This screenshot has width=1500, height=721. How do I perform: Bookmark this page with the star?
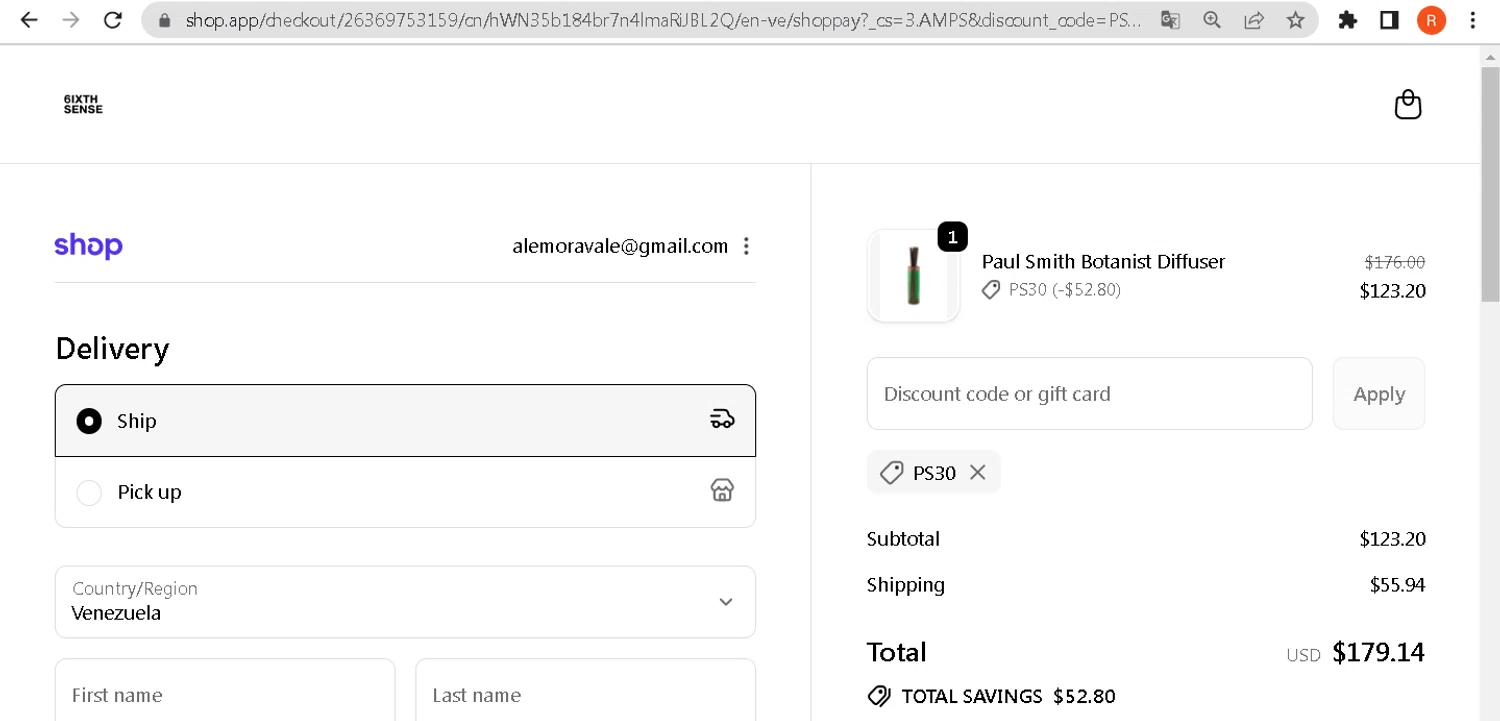(x=1296, y=20)
